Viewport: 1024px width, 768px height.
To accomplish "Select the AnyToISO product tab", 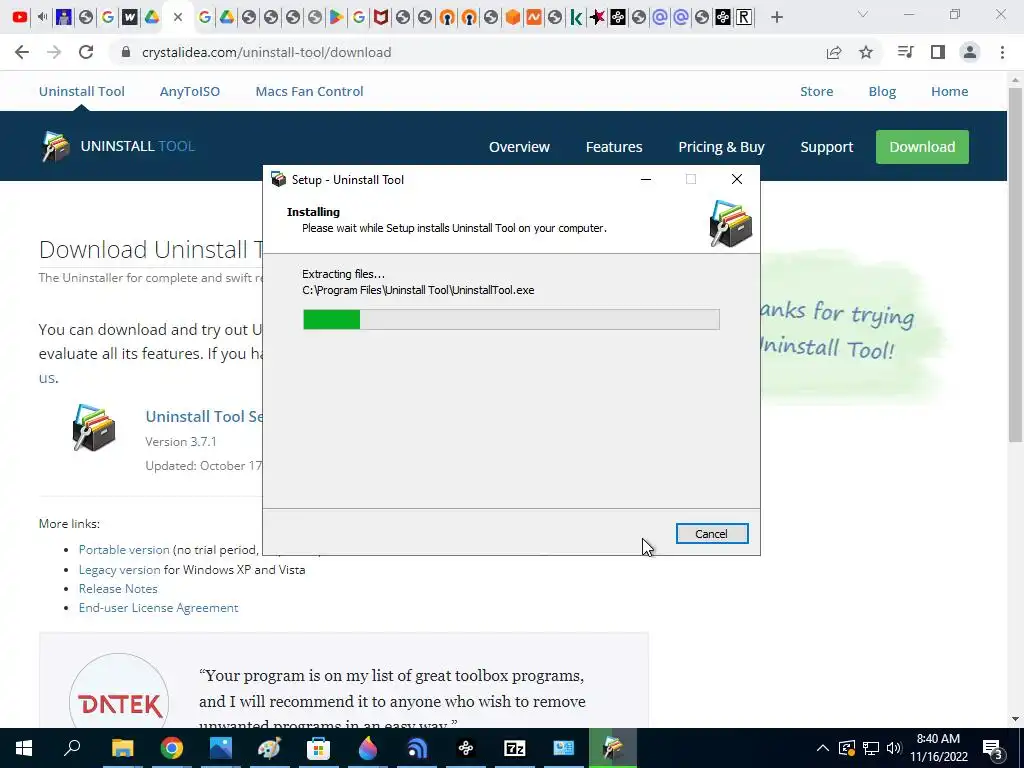I will tap(190, 91).
